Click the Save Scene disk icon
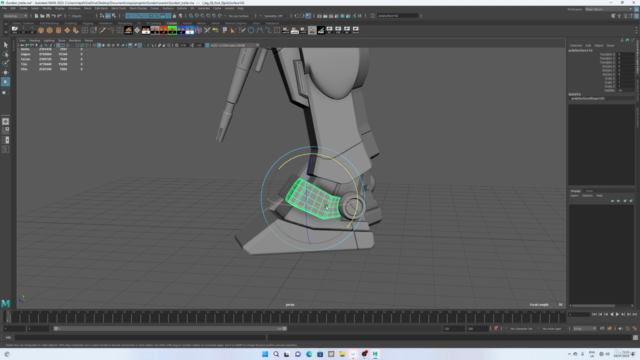This screenshot has width=640, height=360. (x=48, y=16)
